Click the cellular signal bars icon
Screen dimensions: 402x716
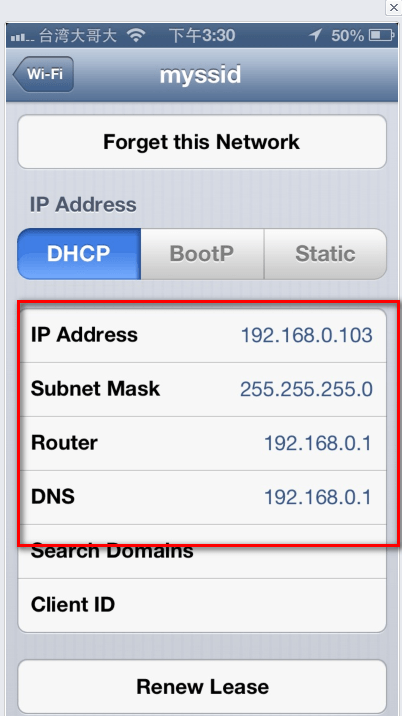click(22, 37)
